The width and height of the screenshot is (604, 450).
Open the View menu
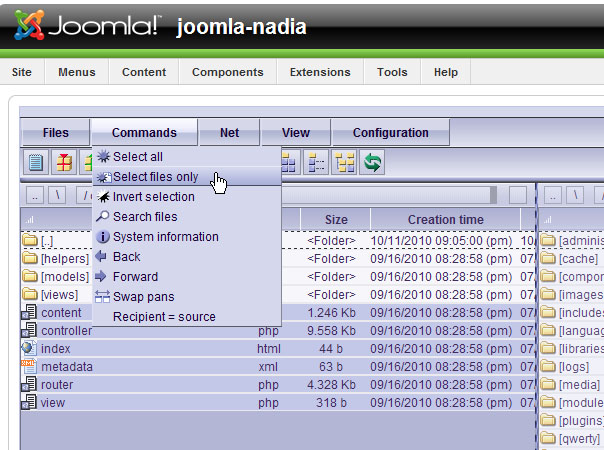(x=295, y=133)
